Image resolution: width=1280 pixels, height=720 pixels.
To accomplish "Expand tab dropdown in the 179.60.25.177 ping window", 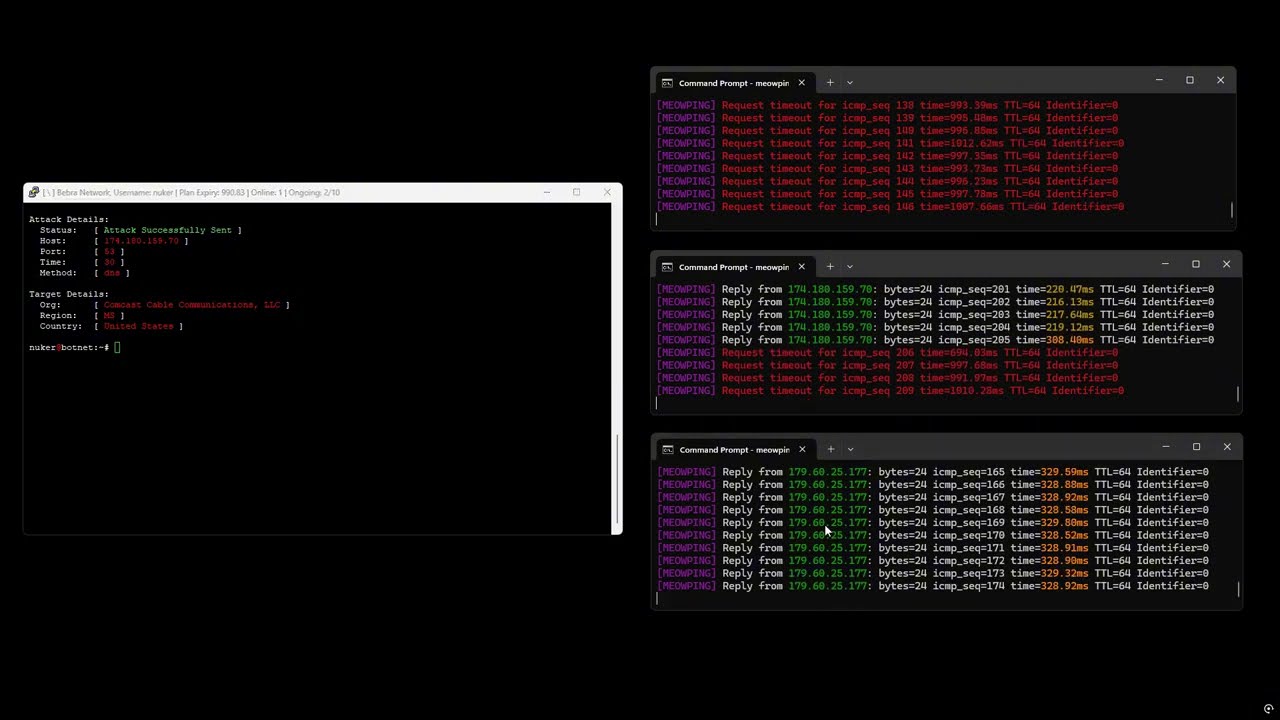I will 851,450.
